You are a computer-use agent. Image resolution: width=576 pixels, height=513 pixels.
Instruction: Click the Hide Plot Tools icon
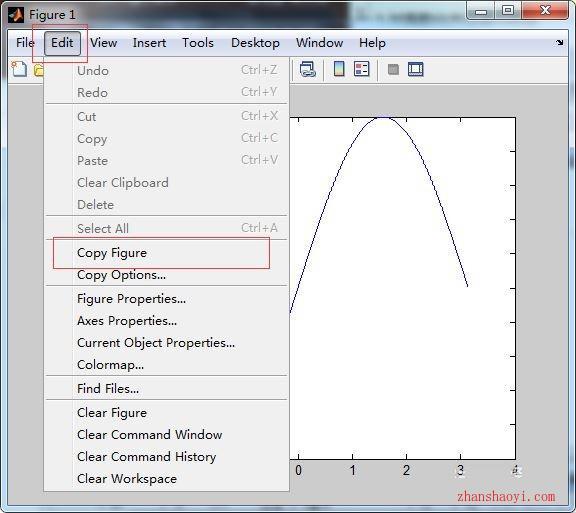[x=393, y=69]
